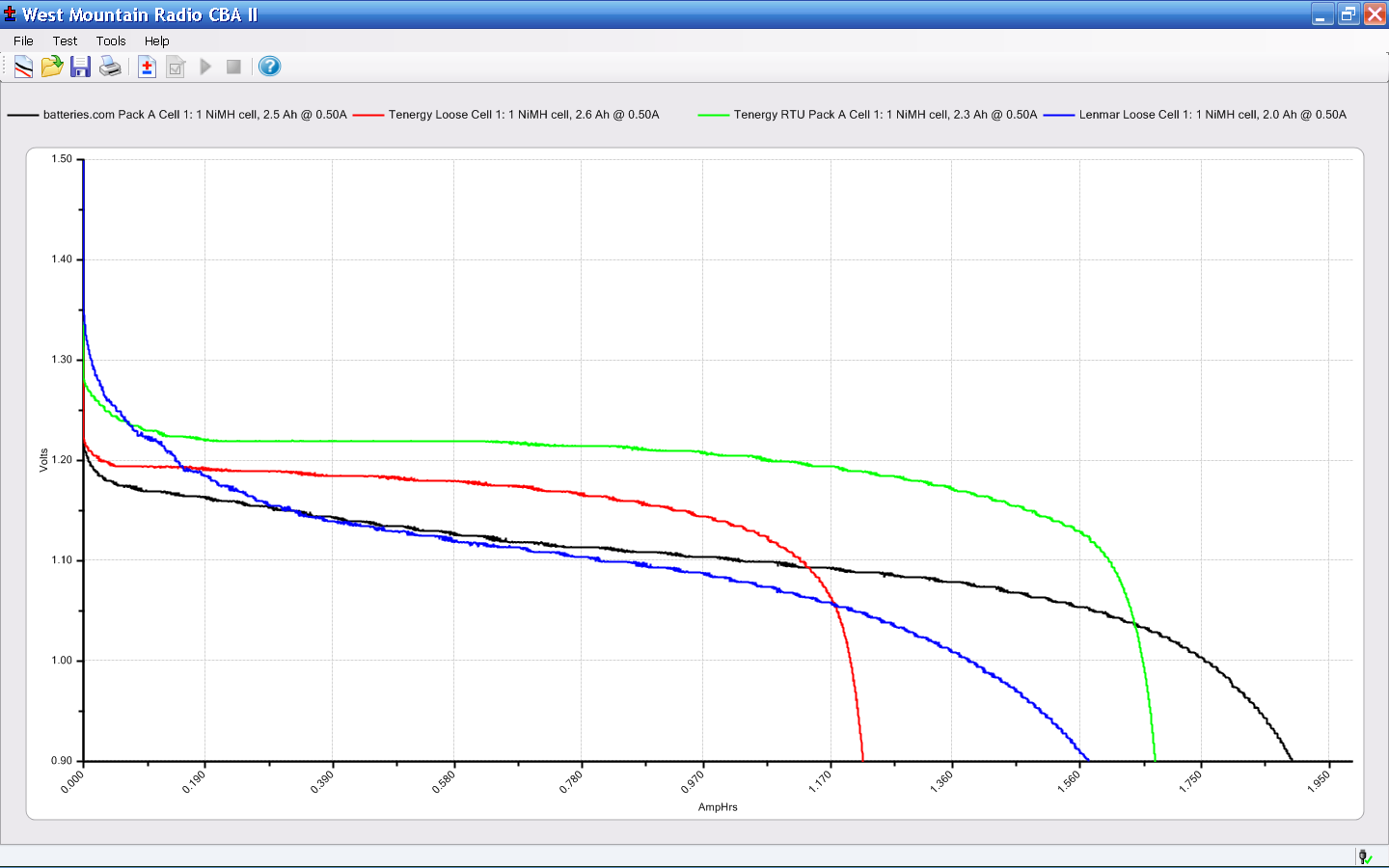Click the grayed checkmark document icon
The image size is (1389, 868).
[176, 67]
